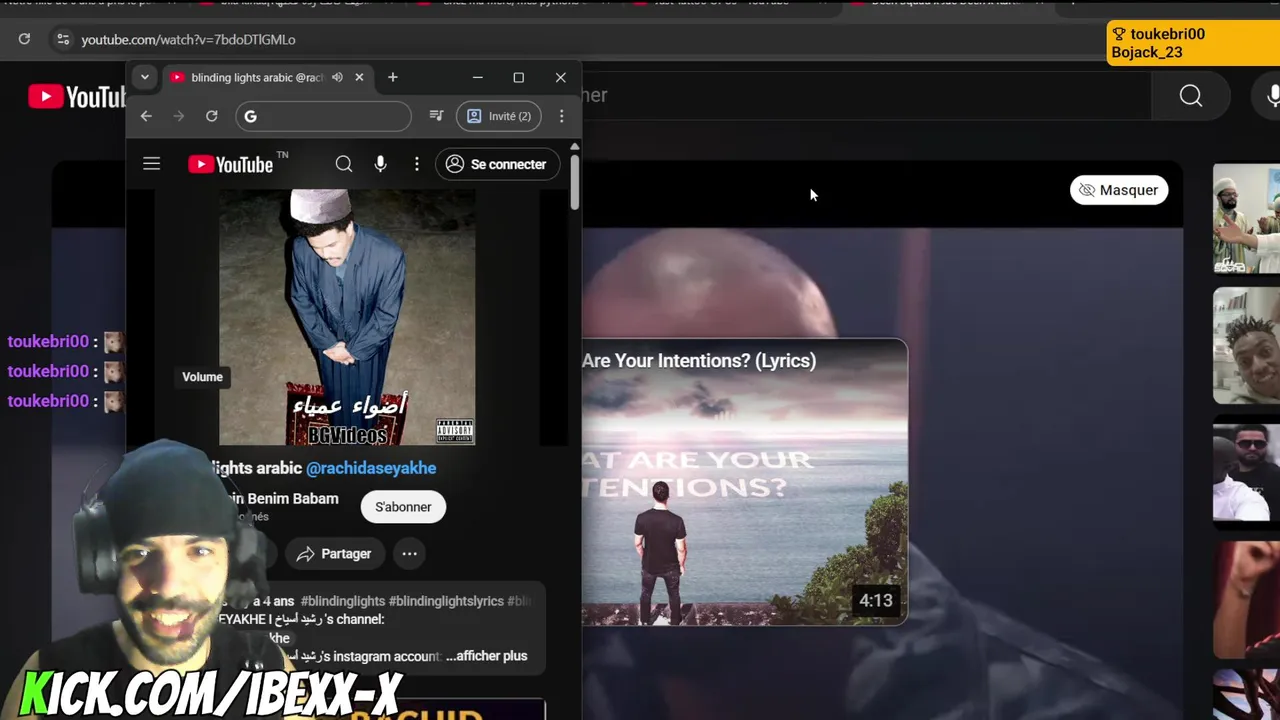The width and height of the screenshot is (1280, 720).
Task: Click Se connecter sign-in button
Action: [497, 164]
